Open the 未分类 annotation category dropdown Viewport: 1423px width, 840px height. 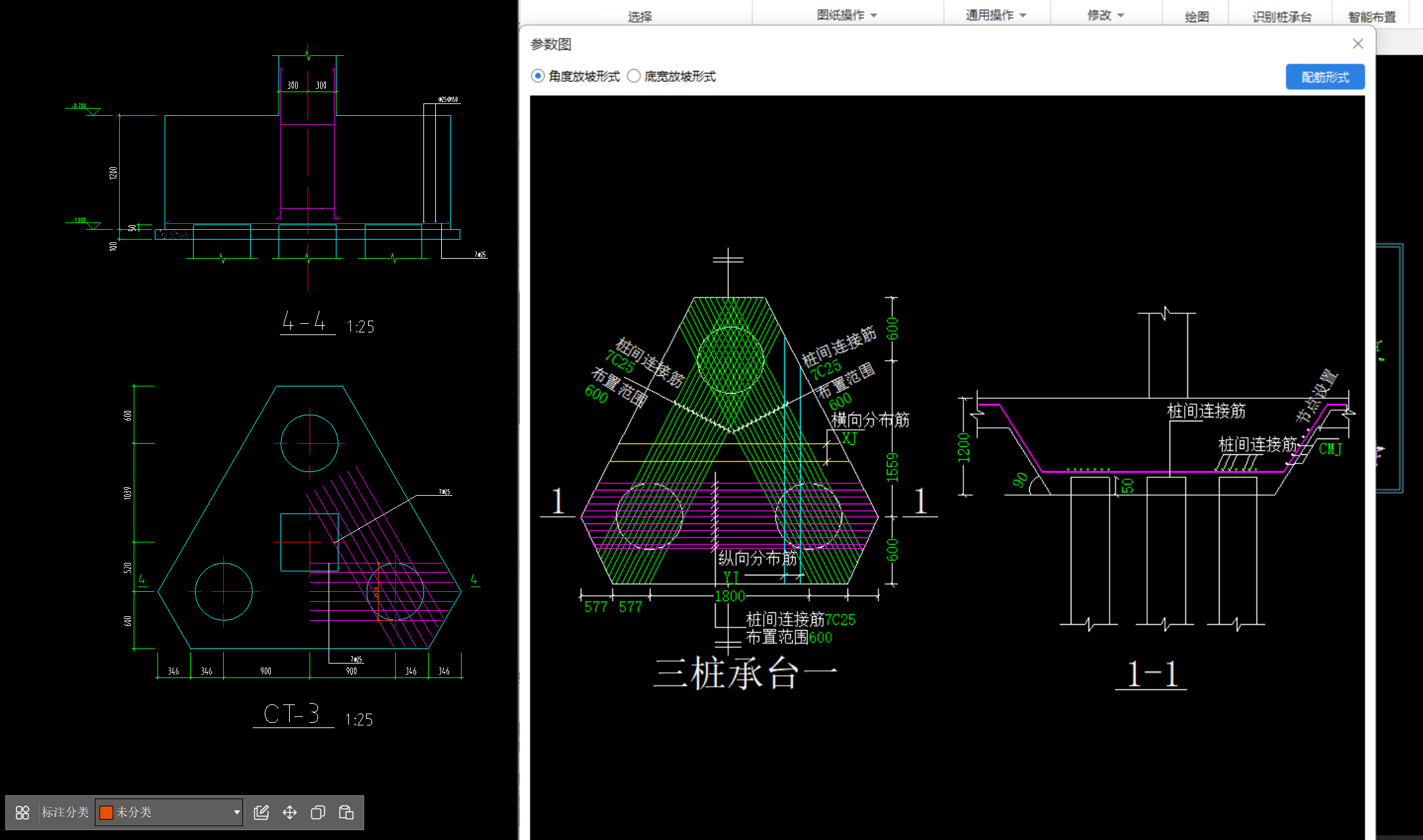[x=169, y=812]
